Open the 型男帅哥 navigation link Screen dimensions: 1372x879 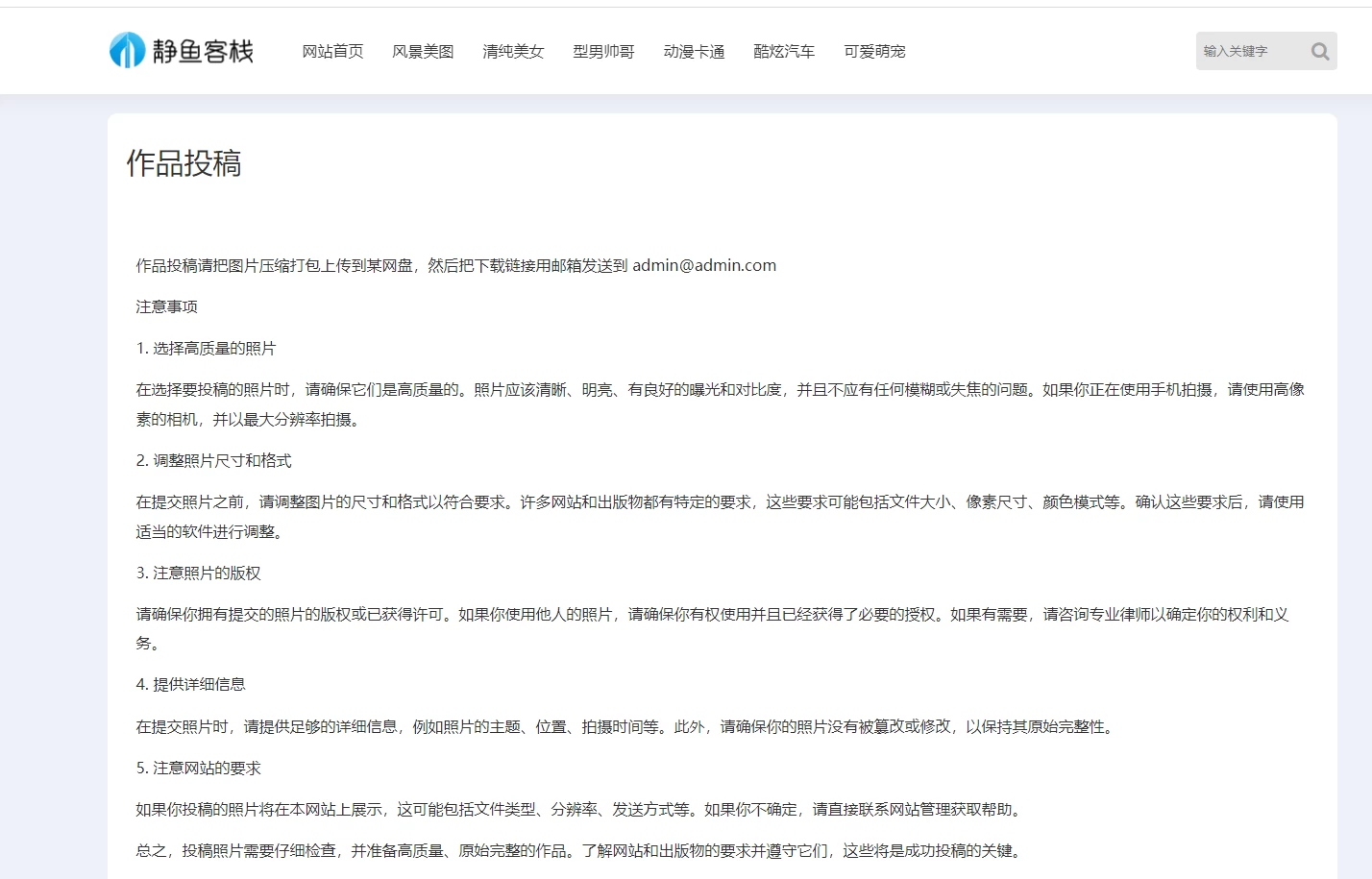[603, 52]
